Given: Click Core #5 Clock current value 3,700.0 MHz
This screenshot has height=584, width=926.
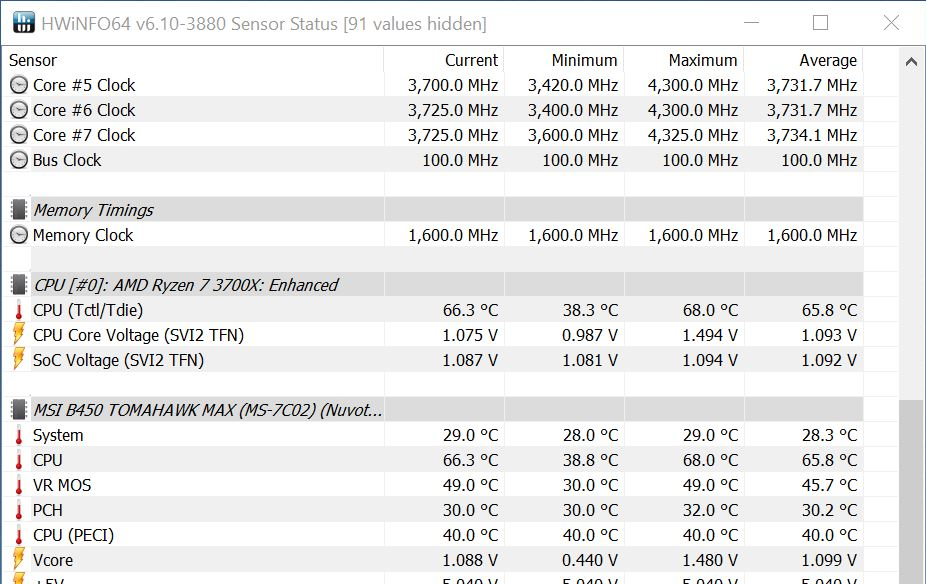Looking at the screenshot, I should click(452, 86).
